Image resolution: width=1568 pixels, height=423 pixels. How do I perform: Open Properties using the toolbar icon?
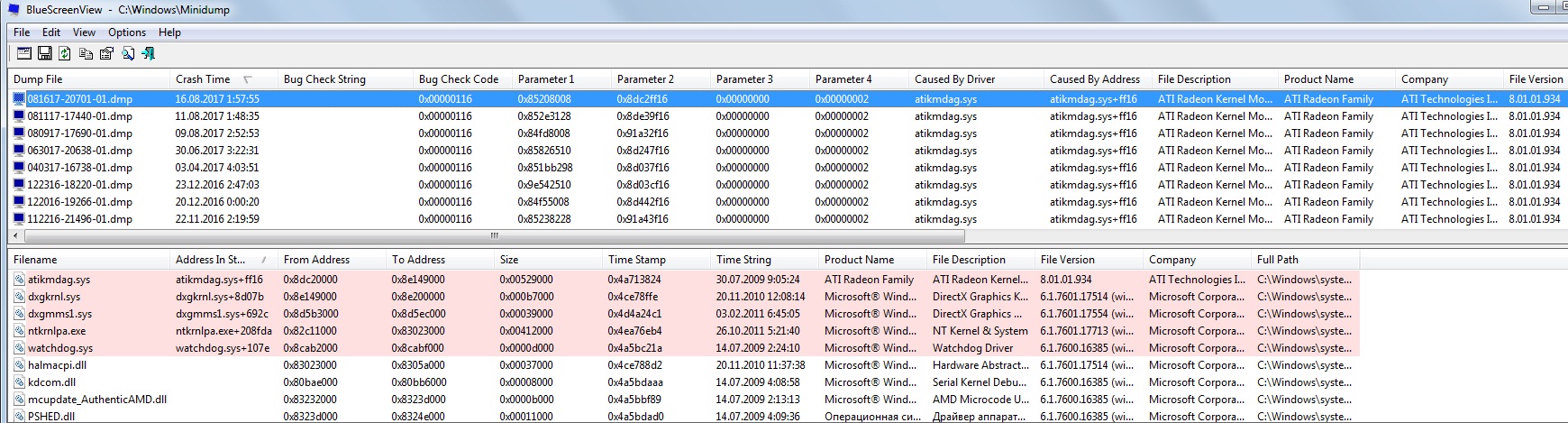coord(106,54)
